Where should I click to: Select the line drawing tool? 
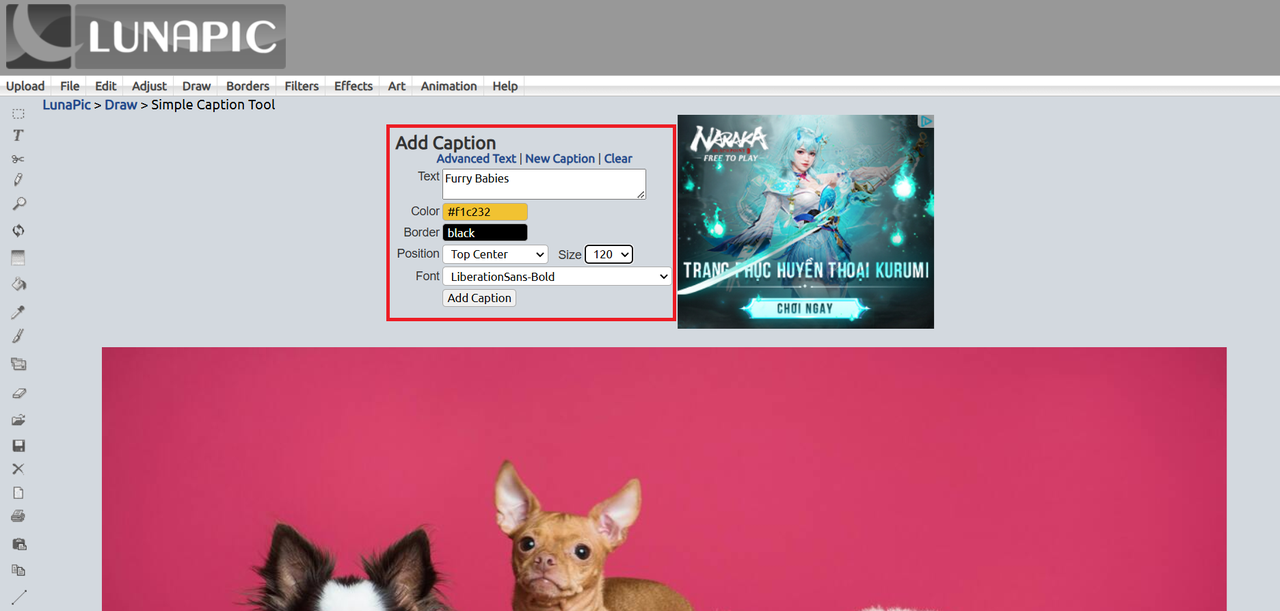click(x=18, y=597)
